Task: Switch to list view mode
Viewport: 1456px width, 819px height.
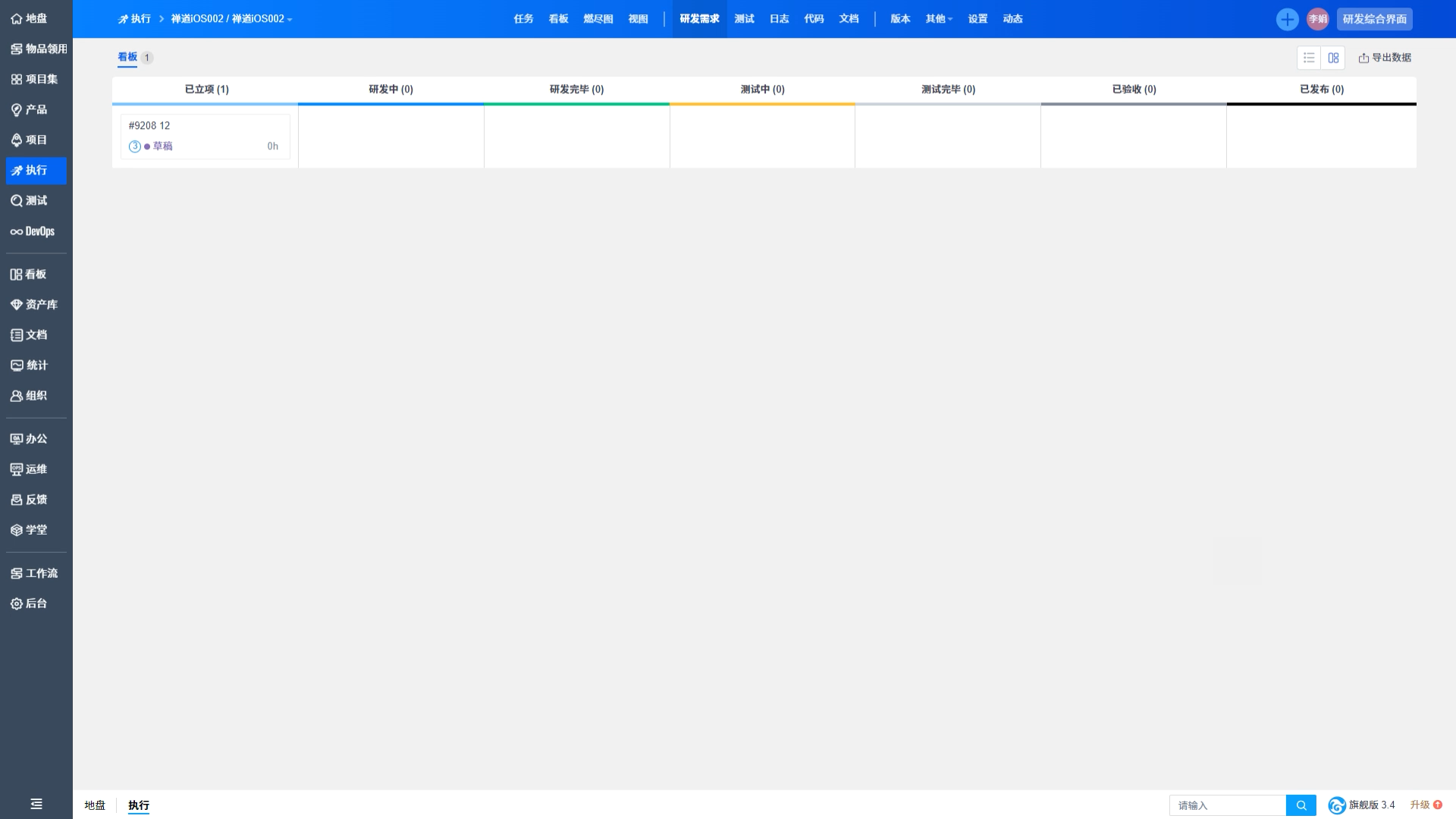Action: [1309, 58]
